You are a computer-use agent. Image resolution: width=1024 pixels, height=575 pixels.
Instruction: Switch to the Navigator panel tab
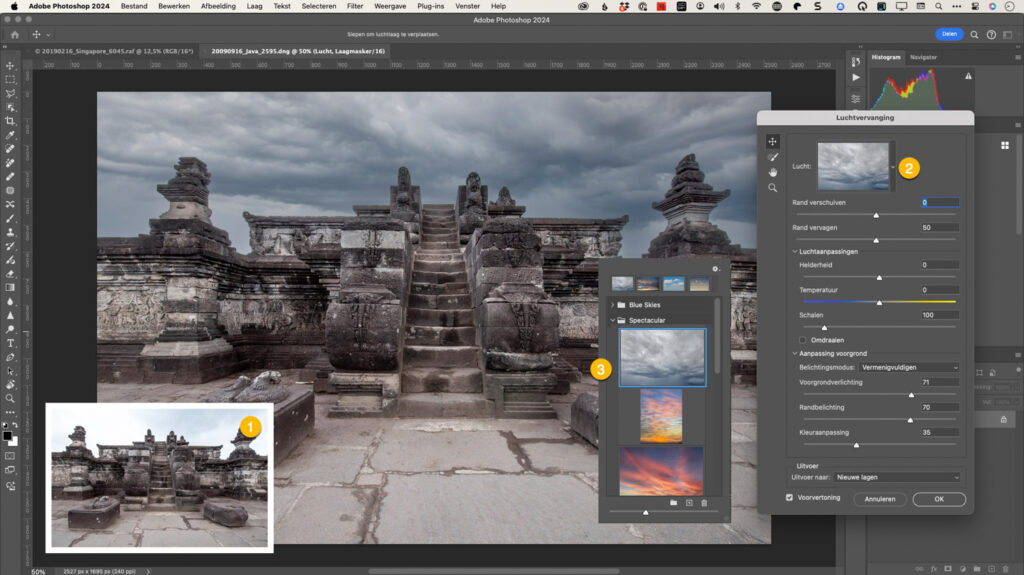point(923,57)
